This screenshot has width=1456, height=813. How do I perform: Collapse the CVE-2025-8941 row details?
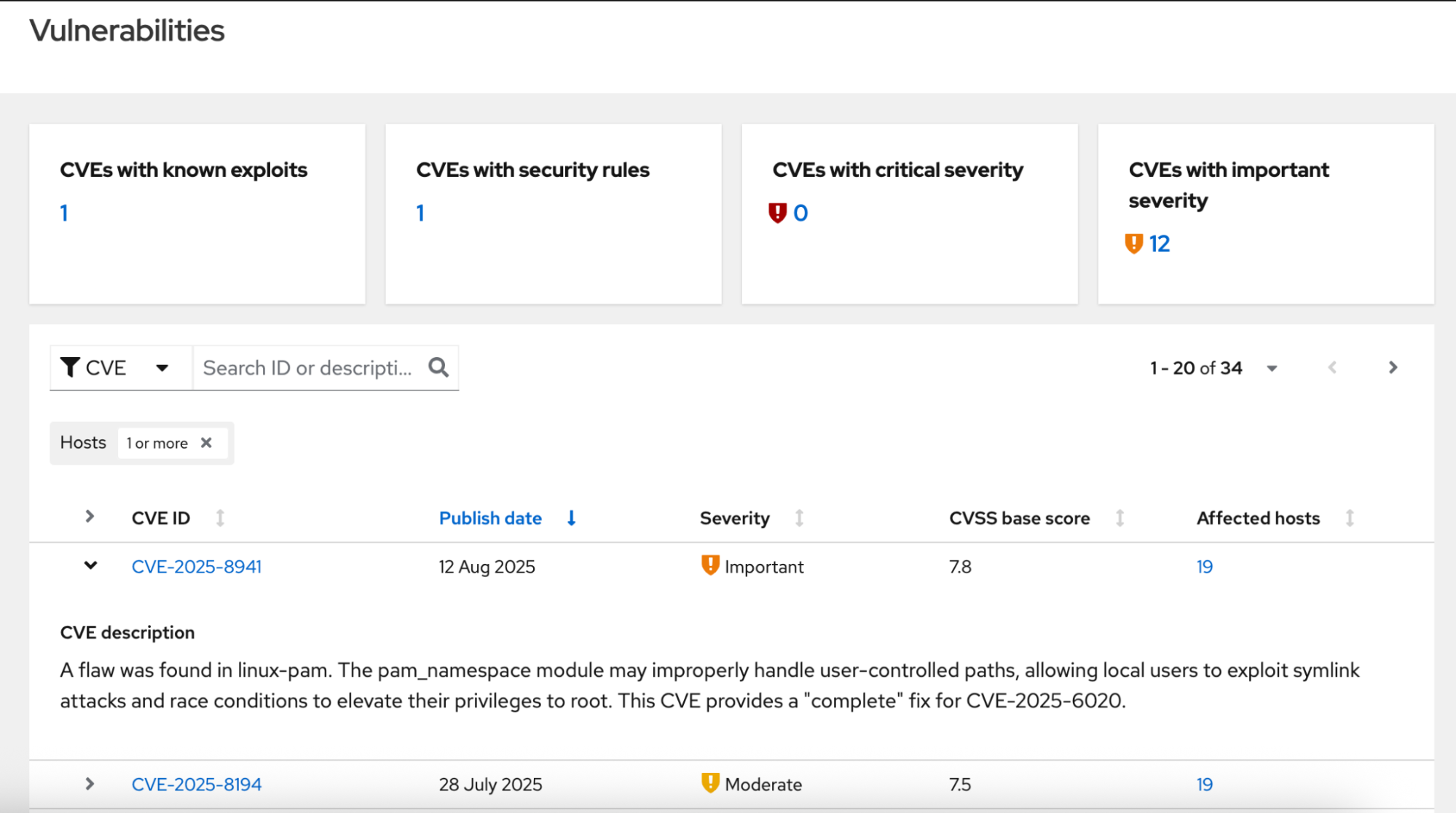tap(90, 565)
